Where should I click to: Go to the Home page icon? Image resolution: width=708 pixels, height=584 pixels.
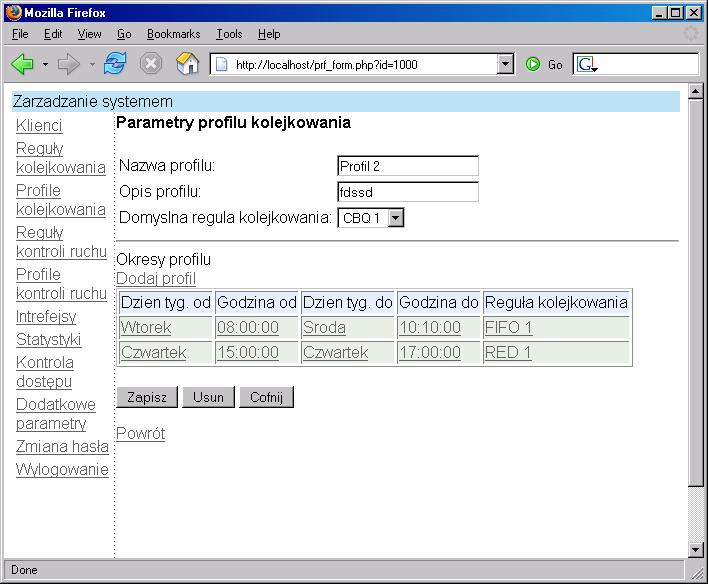click(x=187, y=63)
